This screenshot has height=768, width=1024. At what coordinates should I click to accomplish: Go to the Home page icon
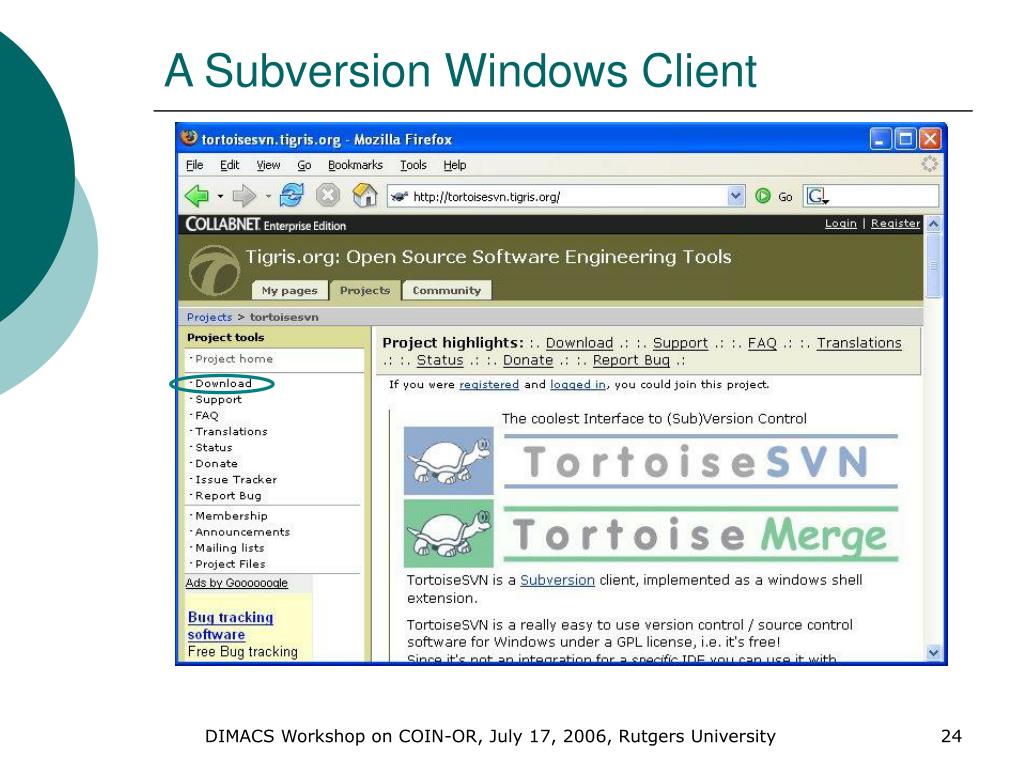[x=364, y=195]
